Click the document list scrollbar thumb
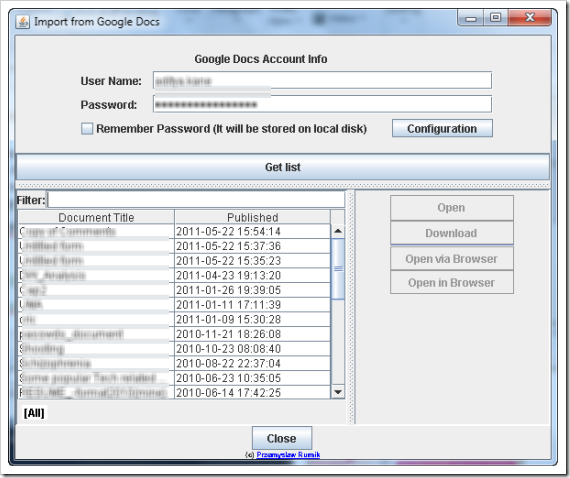 pyautogui.click(x=338, y=269)
